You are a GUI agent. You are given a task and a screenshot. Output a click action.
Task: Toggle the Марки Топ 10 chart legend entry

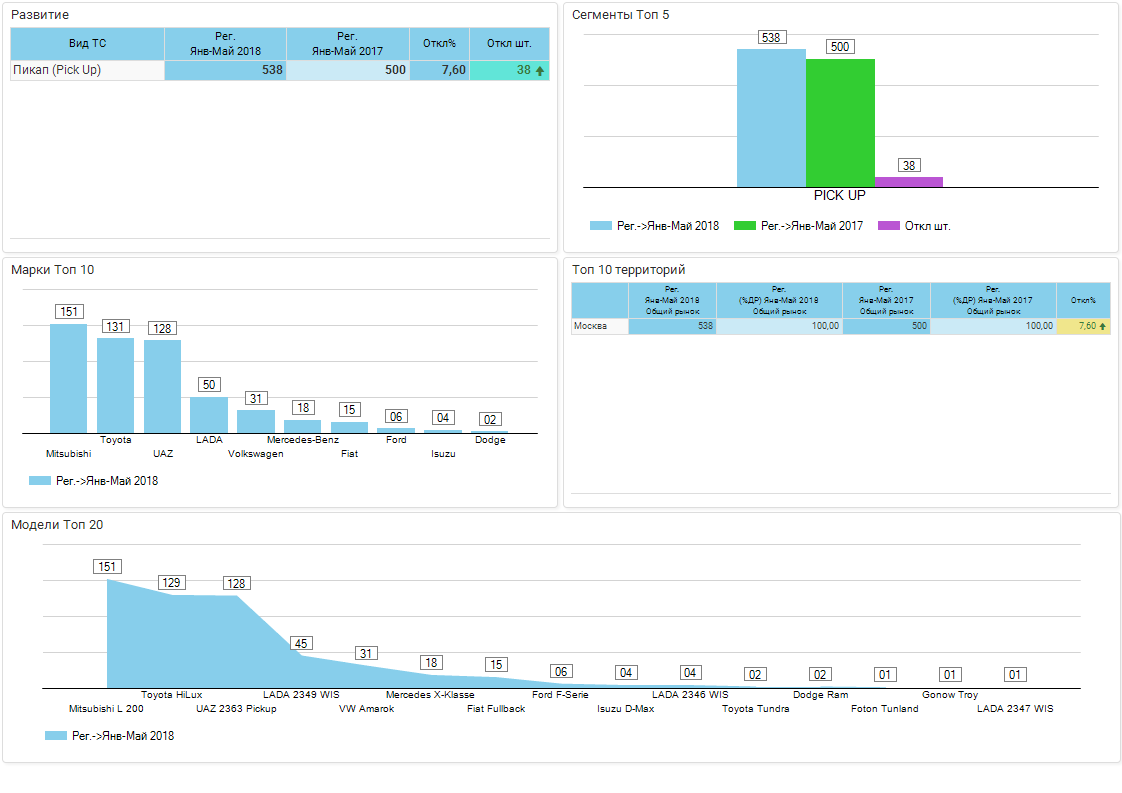pos(94,481)
